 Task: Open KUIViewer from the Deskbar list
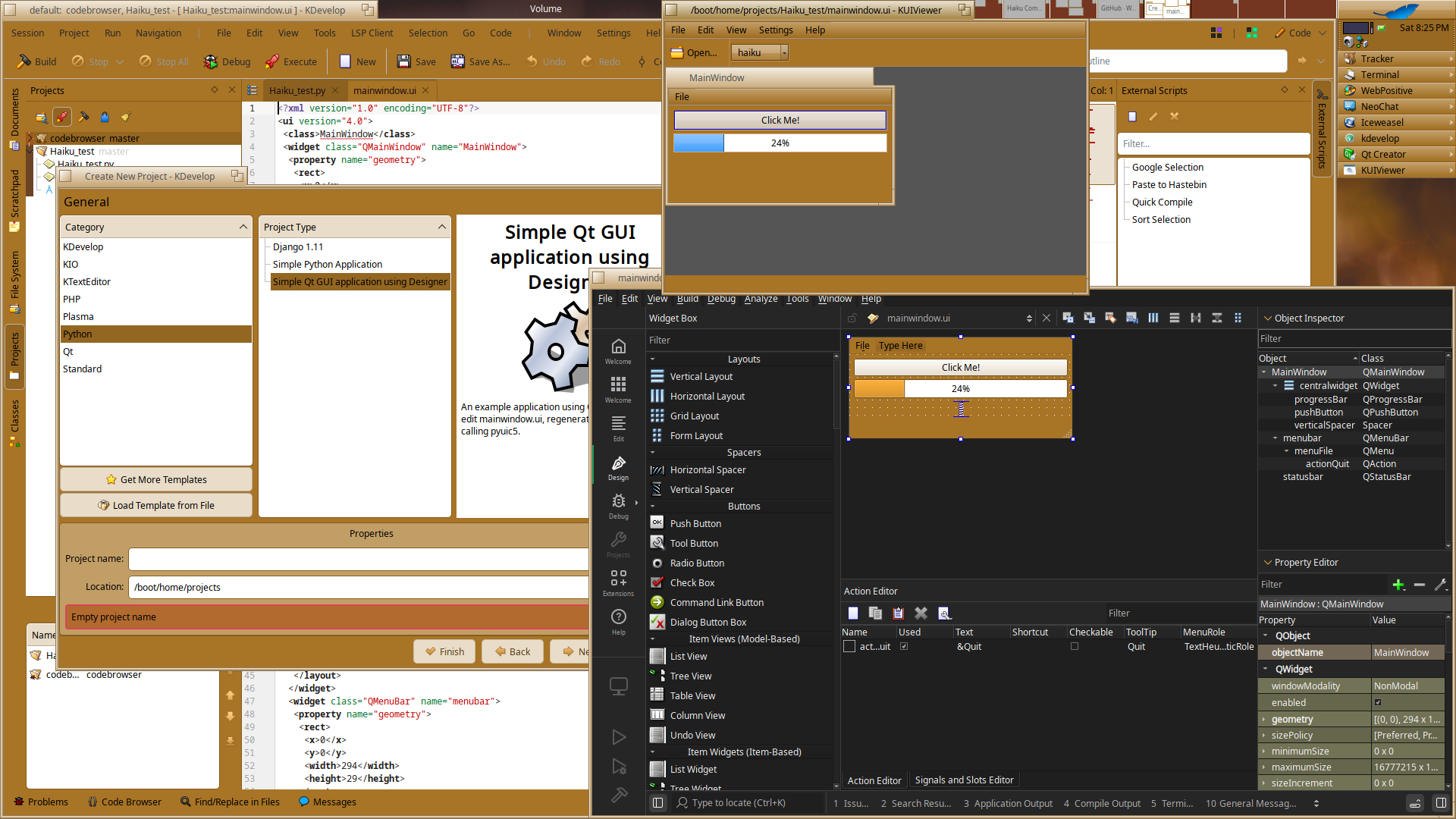(1382, 170)
